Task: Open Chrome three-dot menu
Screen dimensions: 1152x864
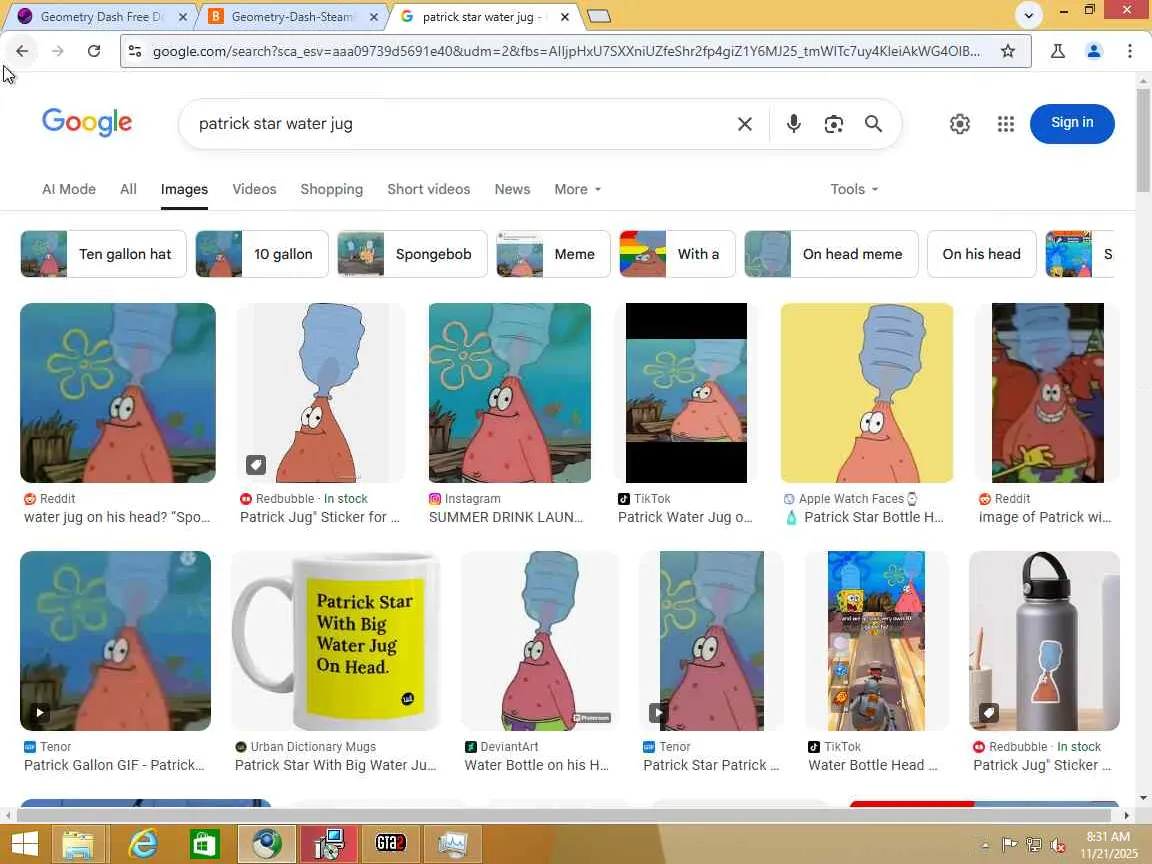Action: coord(1130,51)
